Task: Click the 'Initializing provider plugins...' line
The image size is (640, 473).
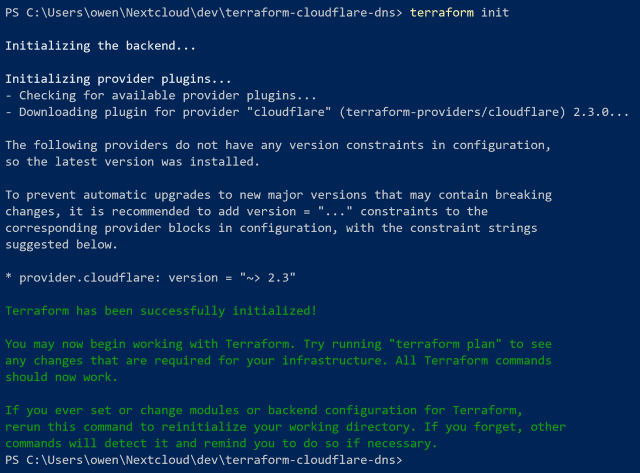Action: pyautogui.click(x=118, y=79)
